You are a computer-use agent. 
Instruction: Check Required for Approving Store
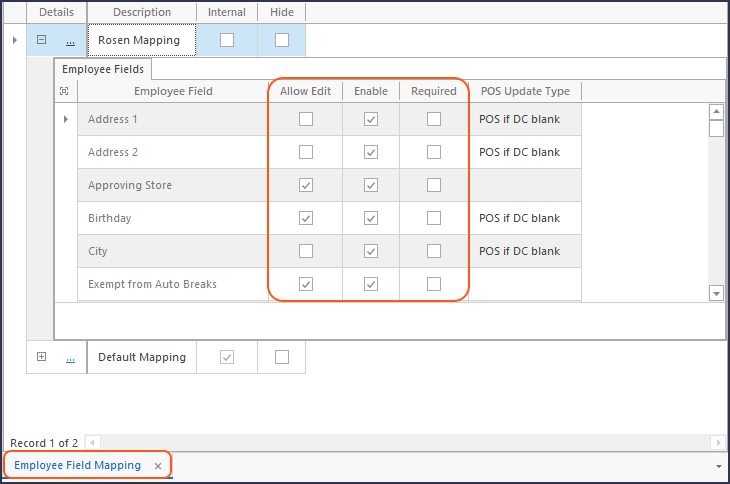coord(433,185)
